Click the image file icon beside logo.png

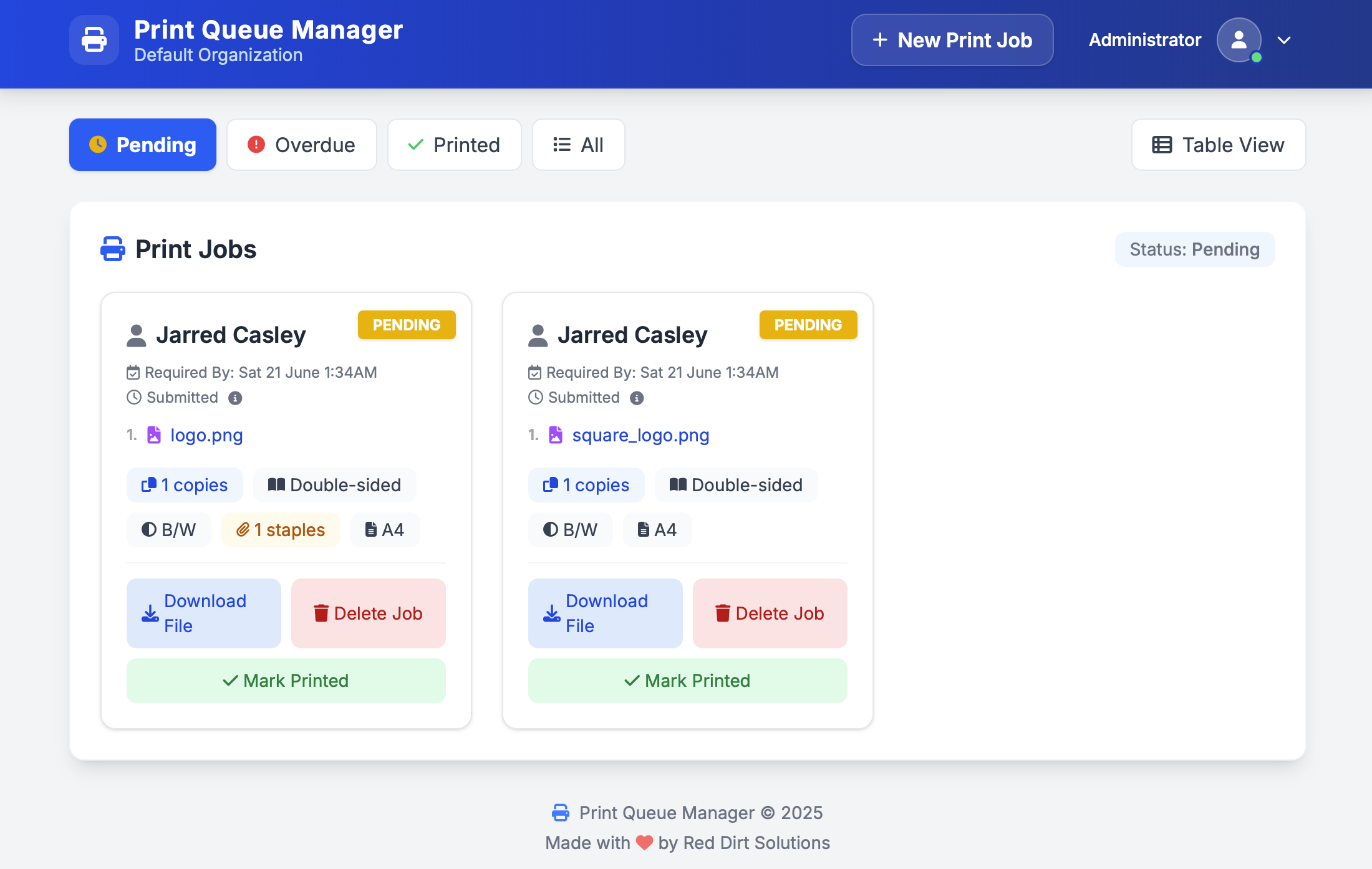coord(154,434)
